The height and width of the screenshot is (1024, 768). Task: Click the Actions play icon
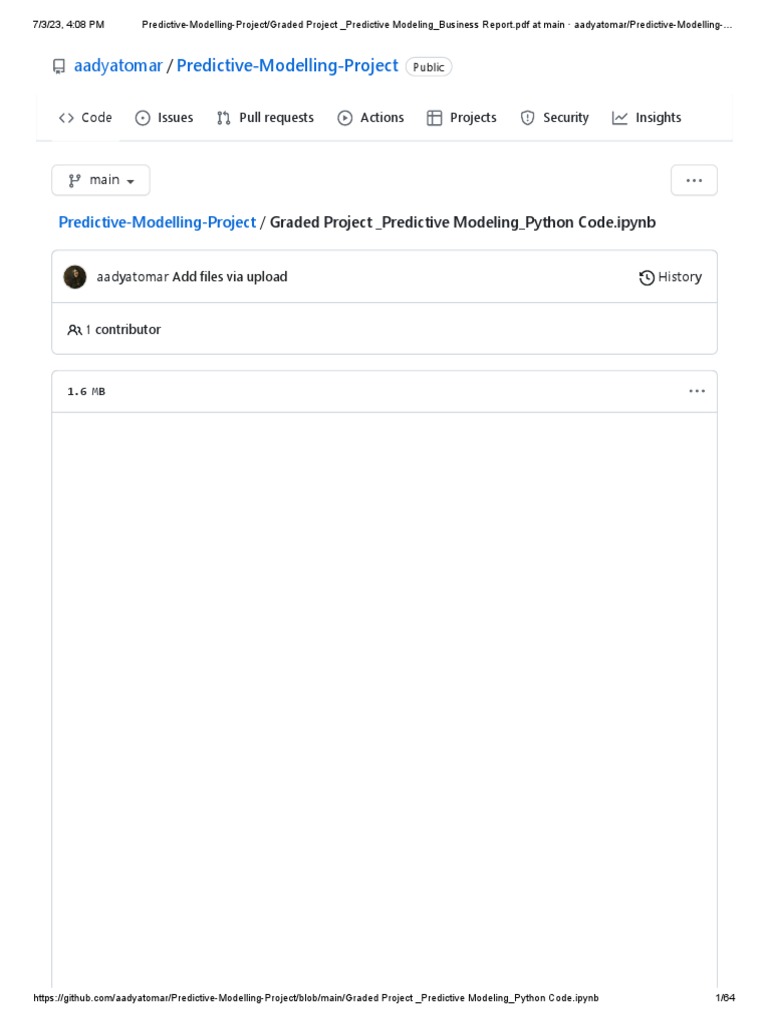345,118
